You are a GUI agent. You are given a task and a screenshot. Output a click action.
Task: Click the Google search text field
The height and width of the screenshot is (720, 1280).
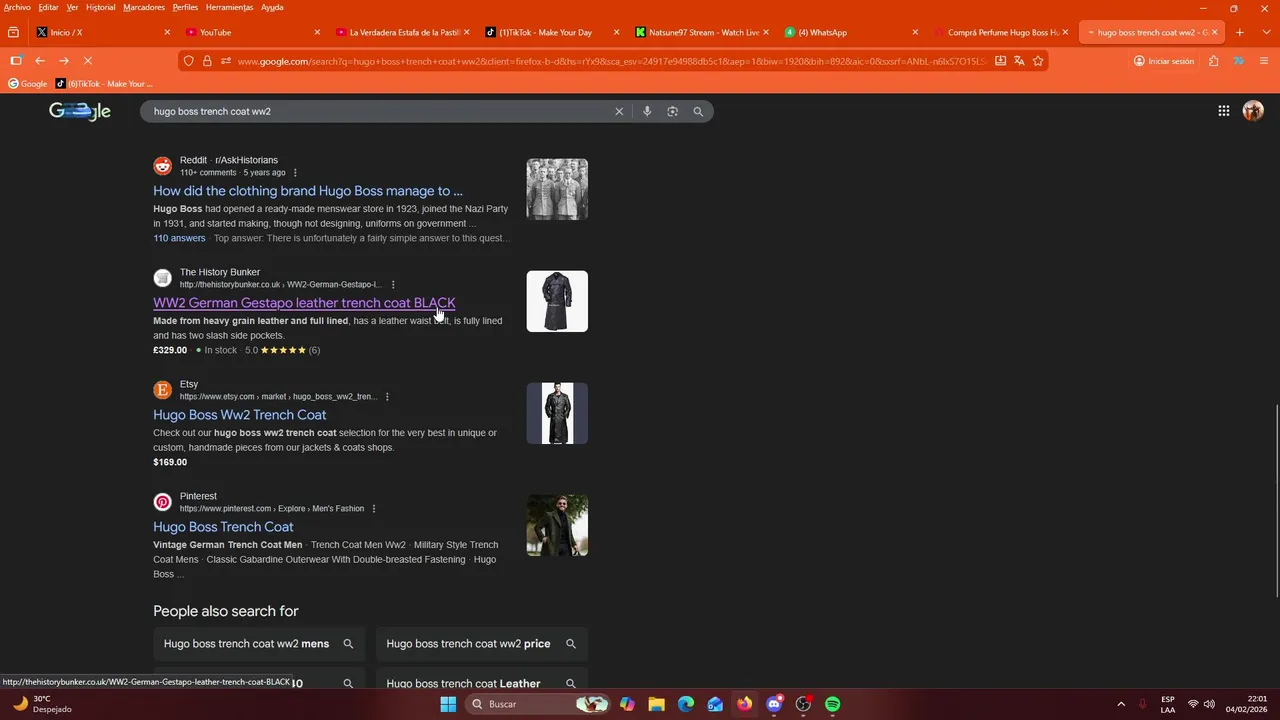(380, 111)
